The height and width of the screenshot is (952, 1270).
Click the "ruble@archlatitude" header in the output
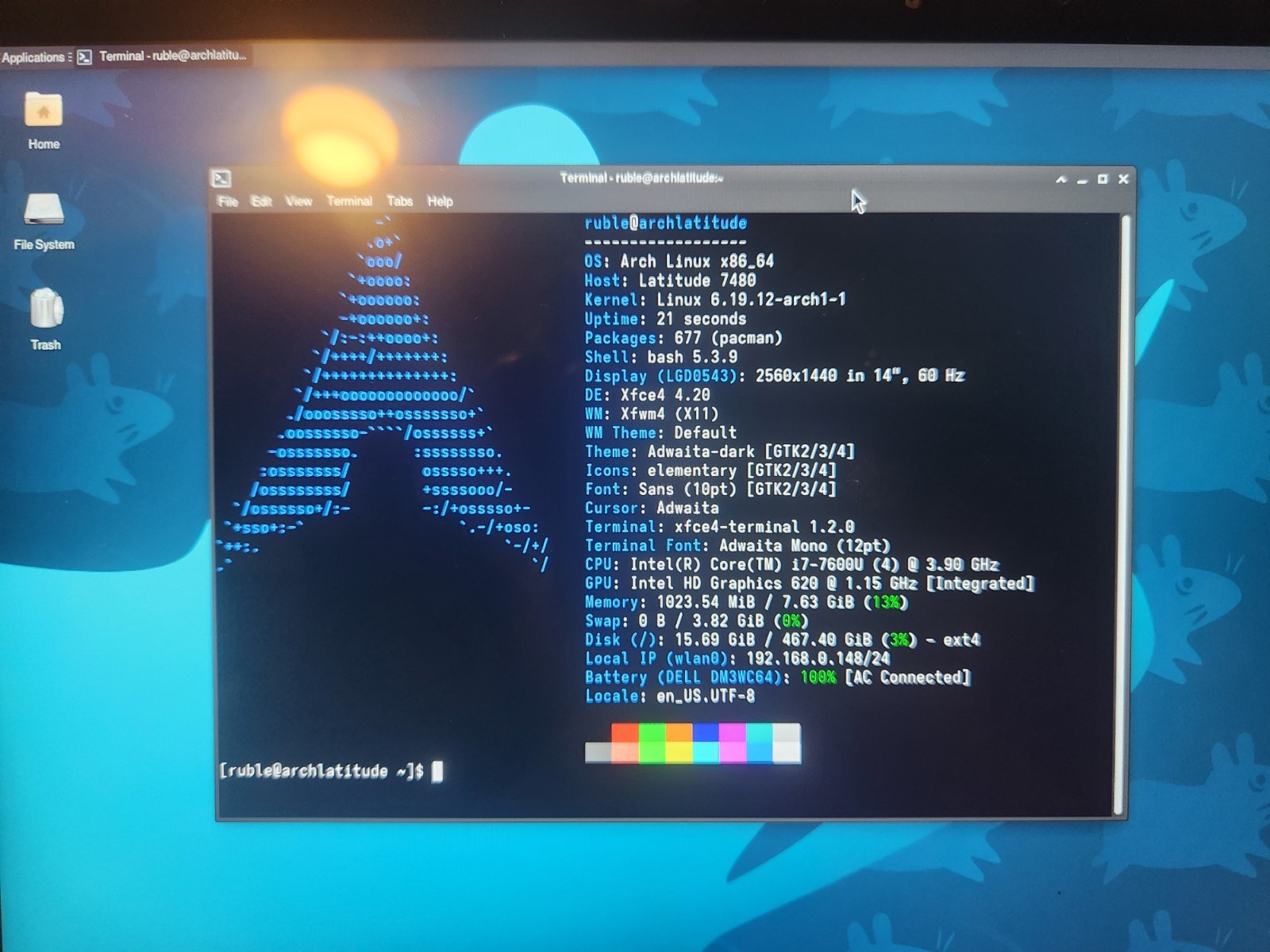tap(666, 223)
